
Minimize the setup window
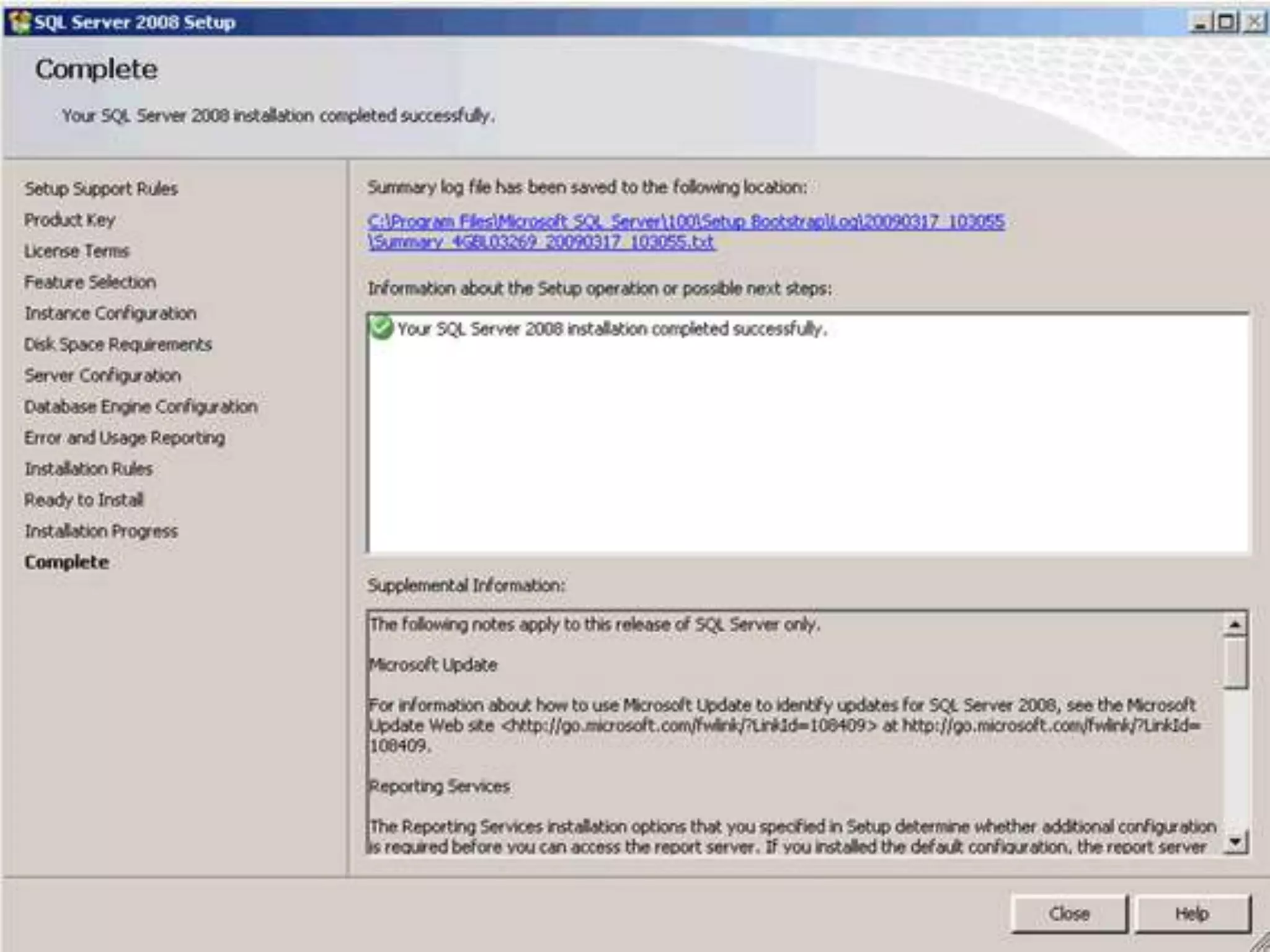tap(1200, 22)
